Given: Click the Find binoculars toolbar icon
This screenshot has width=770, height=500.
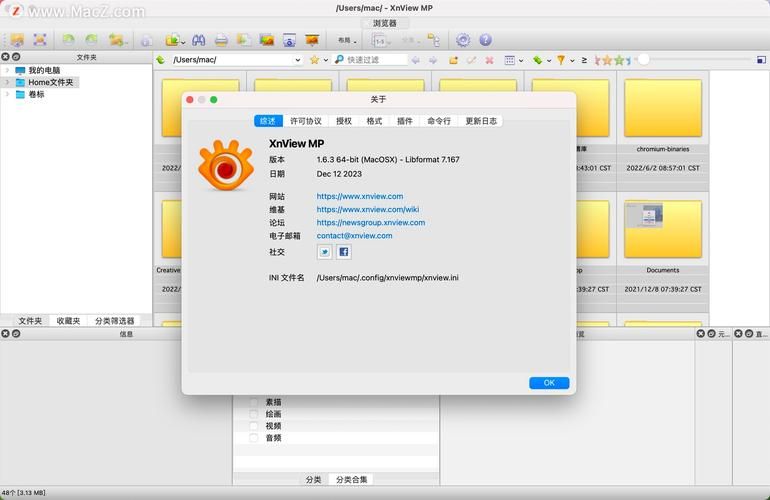Looking at the screenshot, I should (198, 40).
